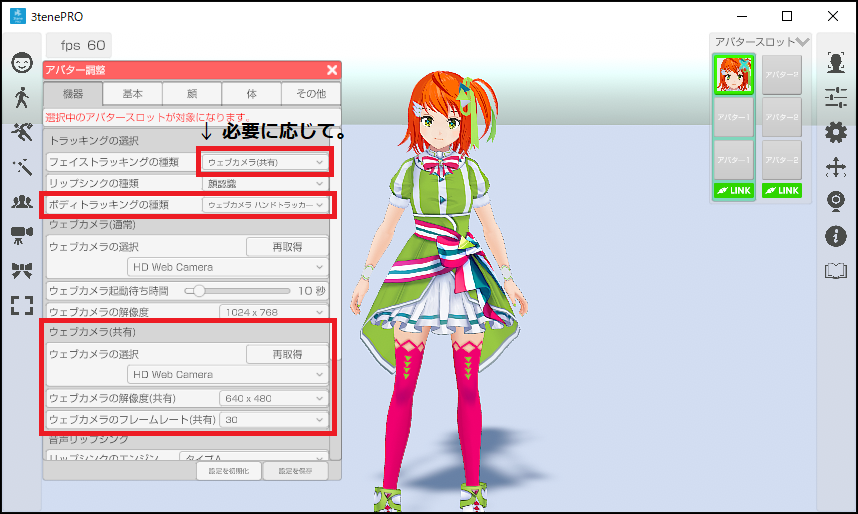Viewport: 858px width, 514px height.
Task: Open the ウェブカメラ(通常) HD Web Camera dropdown
Action: (228, 267)
